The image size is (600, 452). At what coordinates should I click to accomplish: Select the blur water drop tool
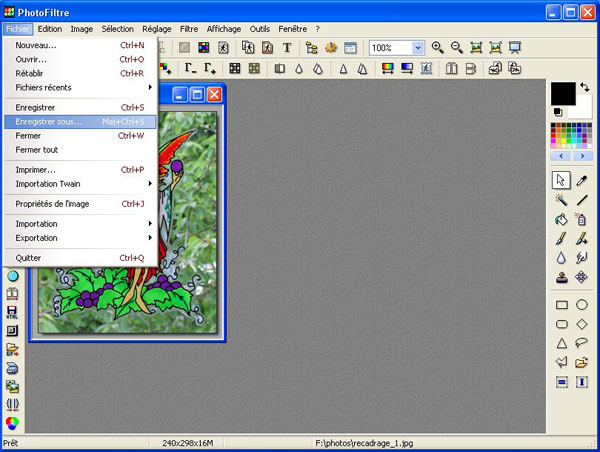coord(561,258)
